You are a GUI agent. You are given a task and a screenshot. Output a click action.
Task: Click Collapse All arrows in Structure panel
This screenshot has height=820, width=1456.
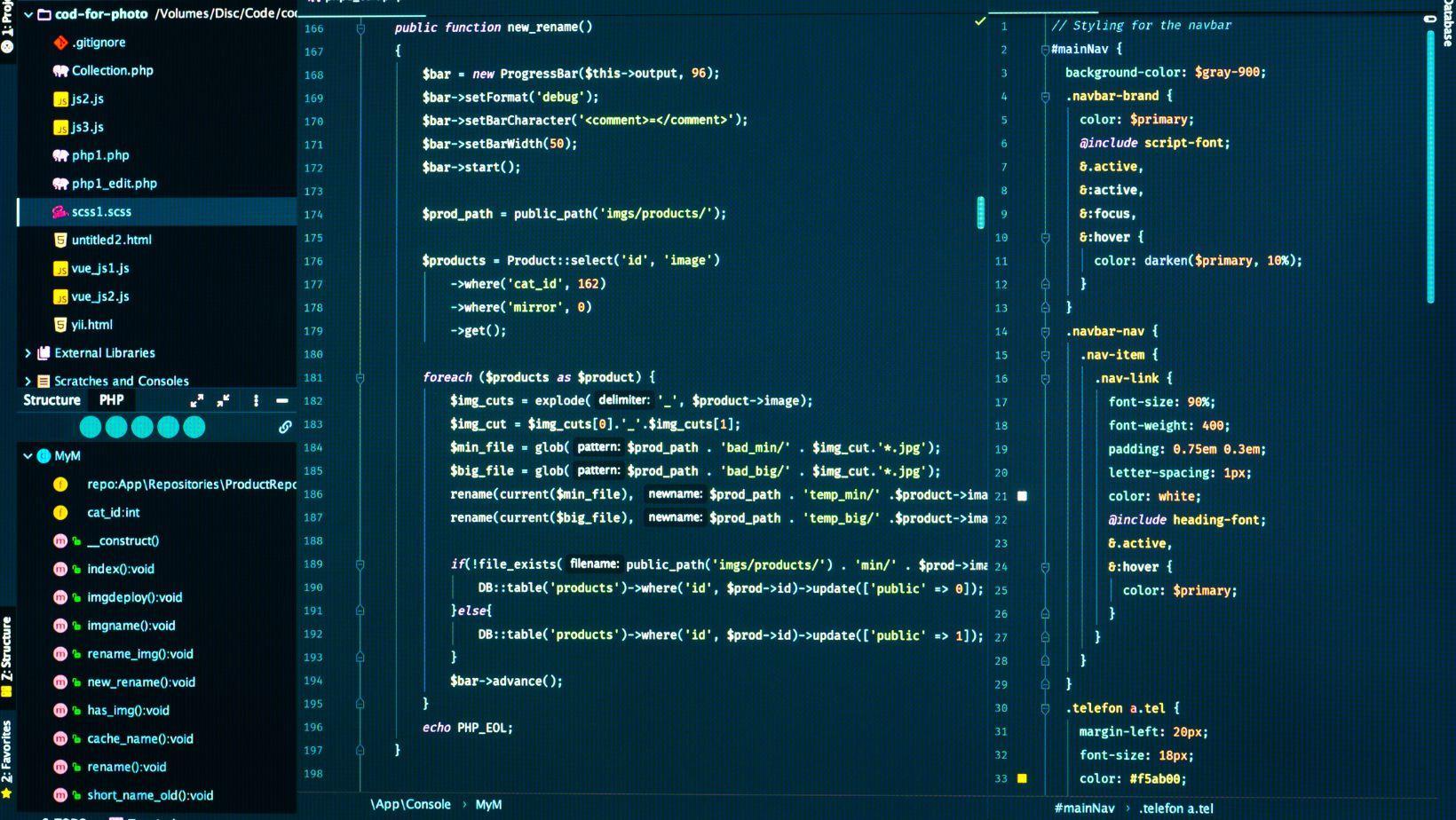click(224, 401)
